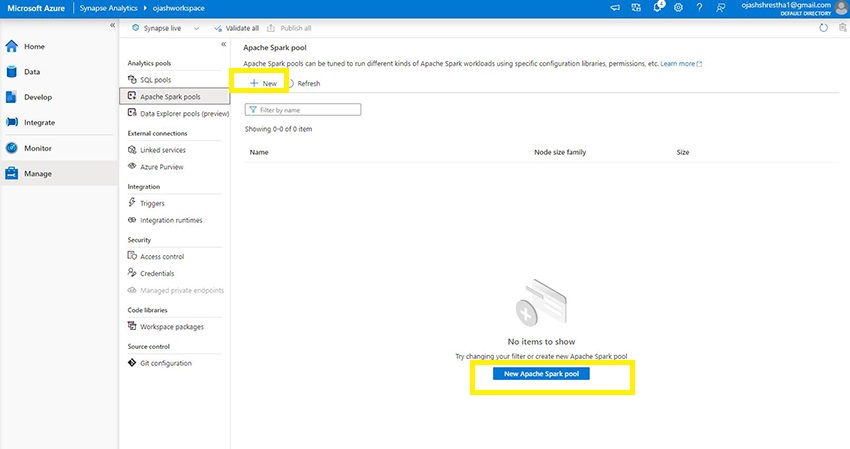Open the Learn more link
This screenshot has height=449, width=850.
pyautogui.click(x=681, y=63)
